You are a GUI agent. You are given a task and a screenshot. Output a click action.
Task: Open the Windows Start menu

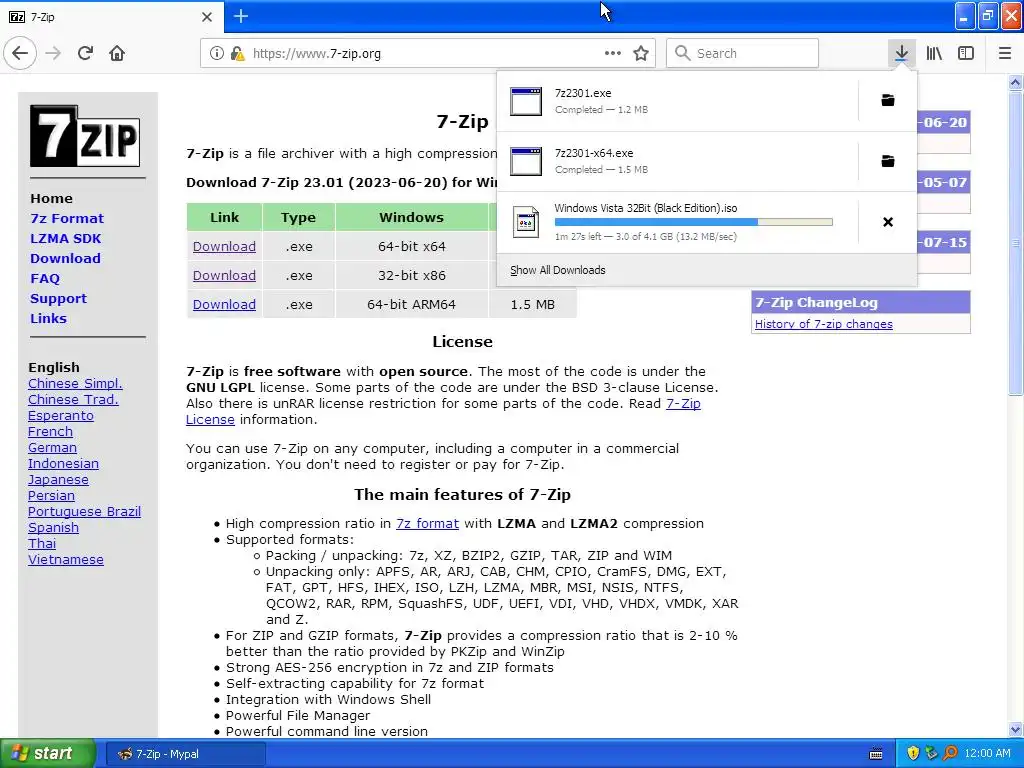coord(48,753)
